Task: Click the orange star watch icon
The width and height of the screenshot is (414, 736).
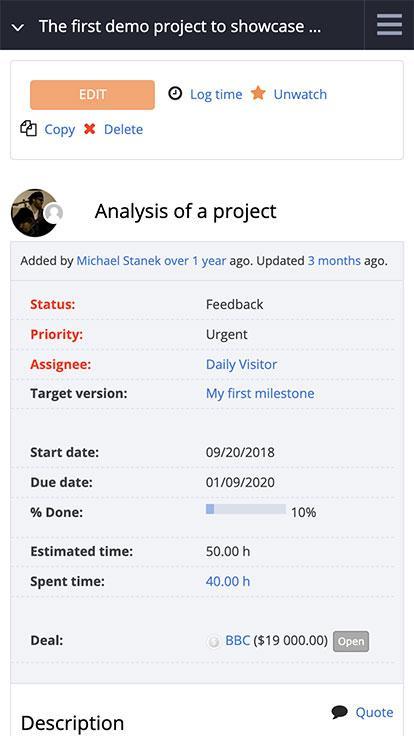Action: [x=258, y=93]
